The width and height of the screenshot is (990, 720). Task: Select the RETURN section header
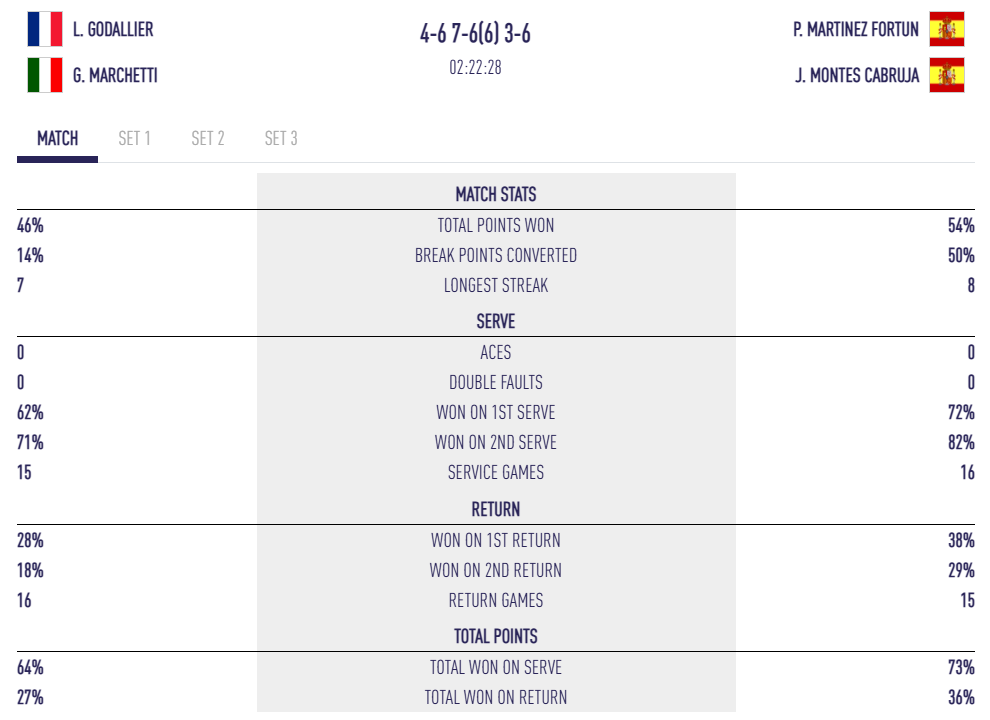tap(496, 509)
